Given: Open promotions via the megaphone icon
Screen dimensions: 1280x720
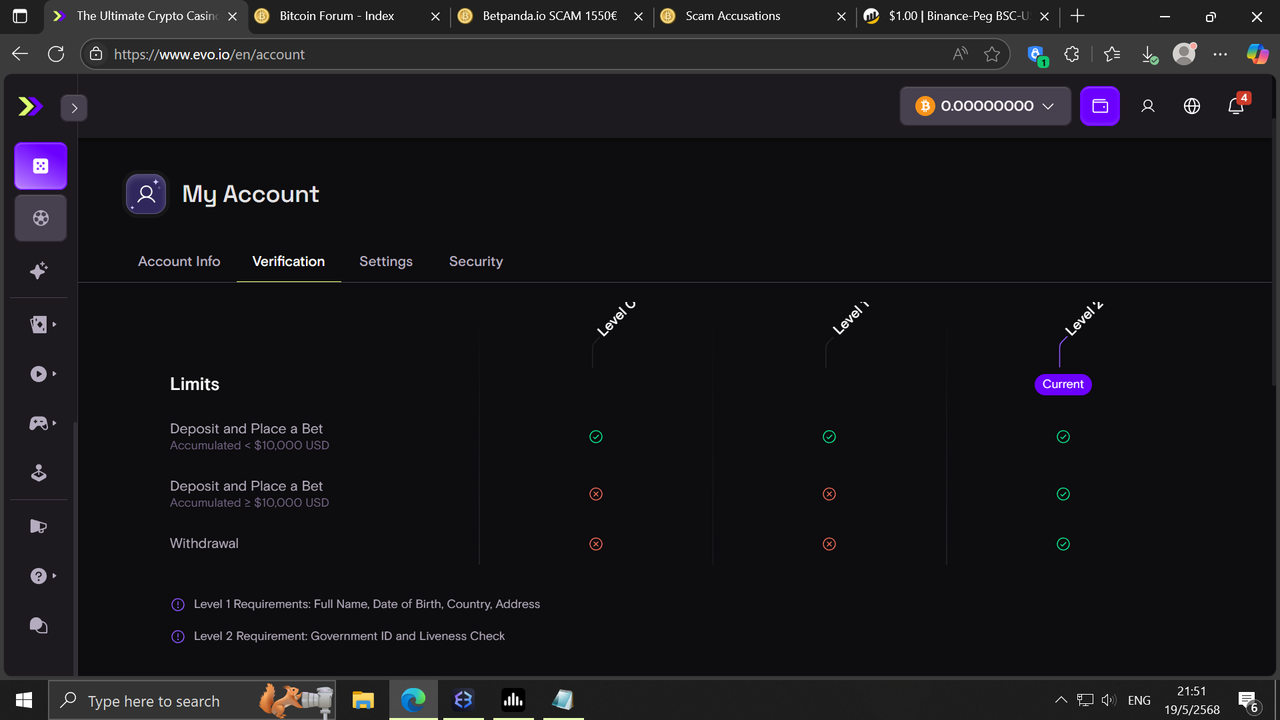Looking at the screenshot, I should [x=40, y=525].
